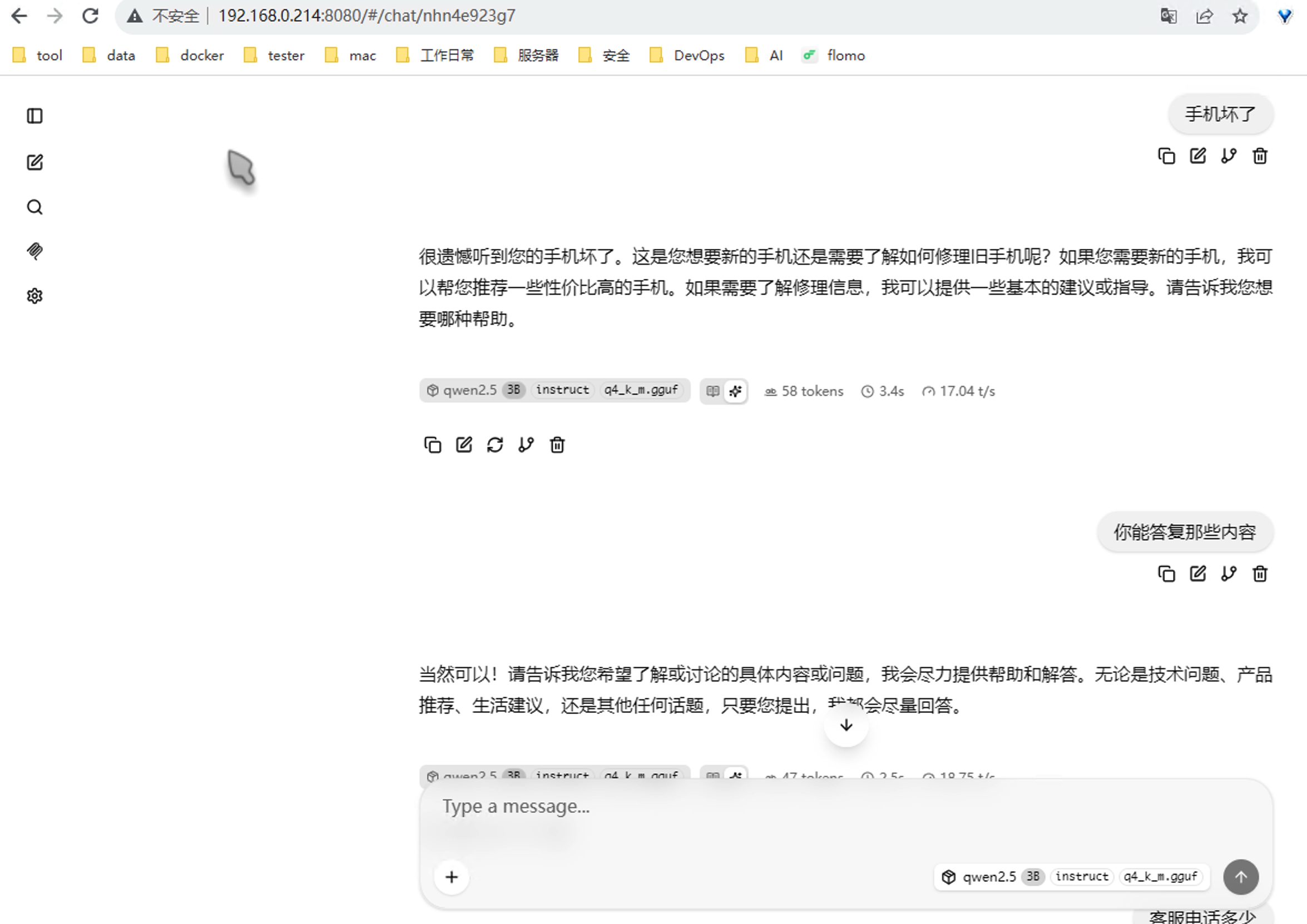
Task: Click the '手机坏了' message bubble
Action: point(1220,115)
